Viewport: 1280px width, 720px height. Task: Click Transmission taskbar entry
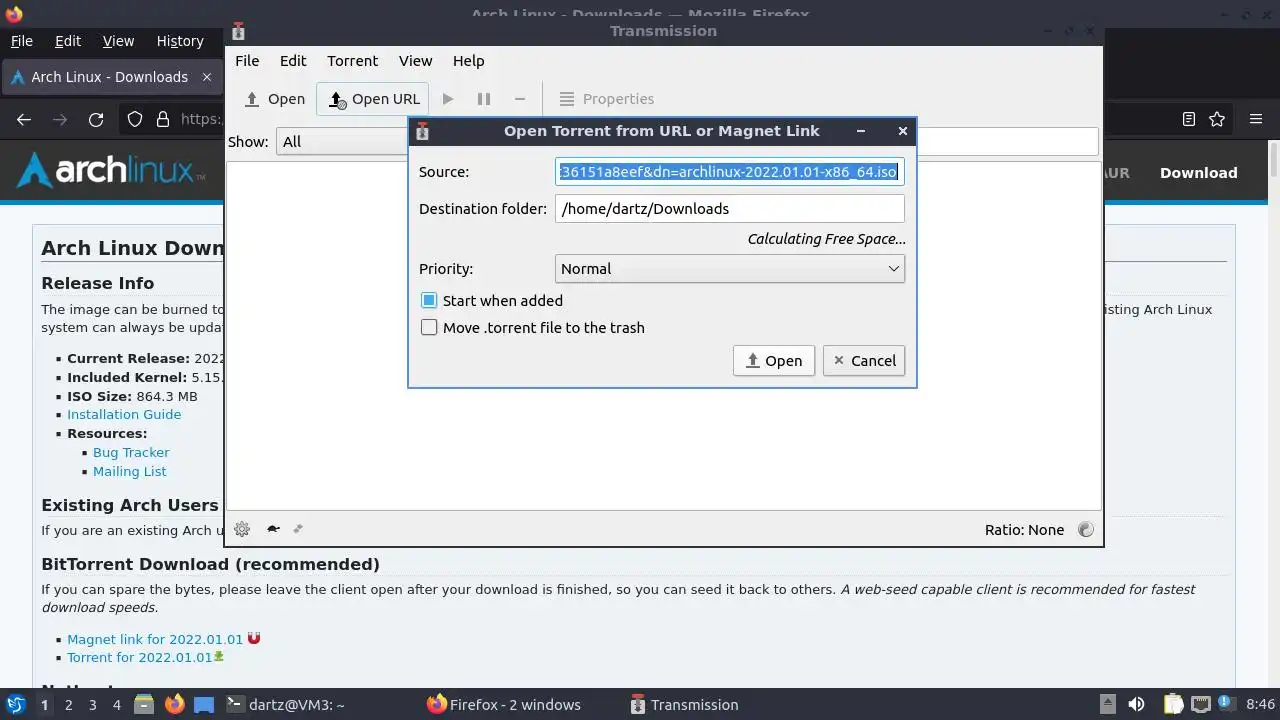pyautogui.click(x=685, y=705)
